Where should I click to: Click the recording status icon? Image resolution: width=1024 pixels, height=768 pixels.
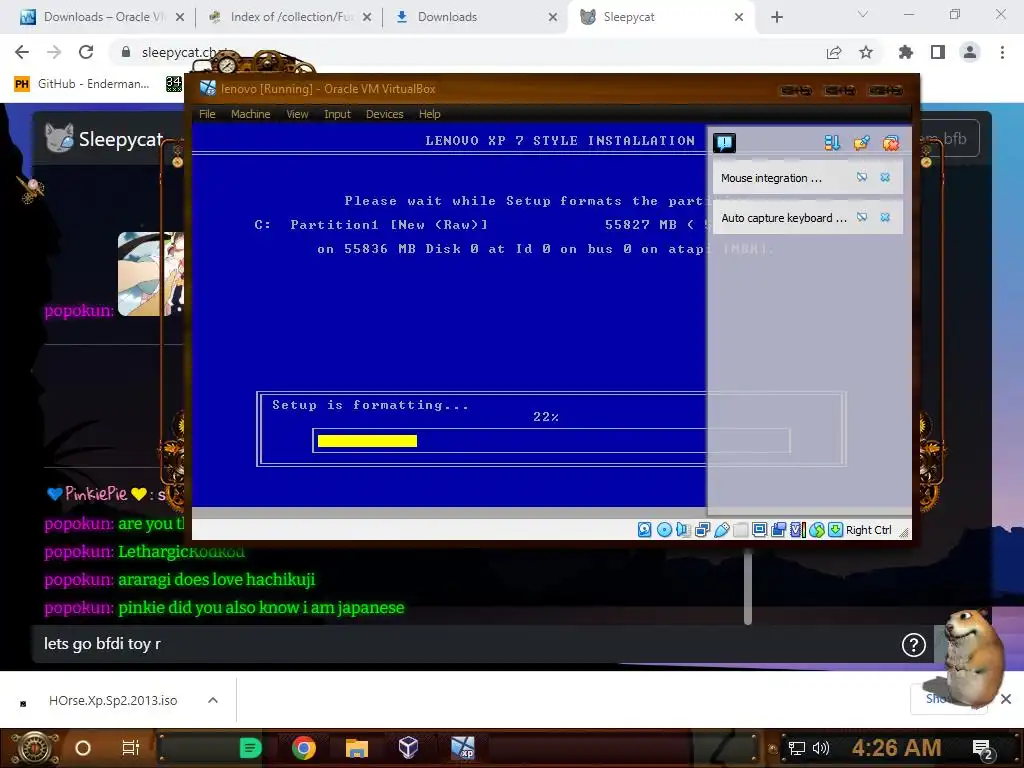[778, 530]
